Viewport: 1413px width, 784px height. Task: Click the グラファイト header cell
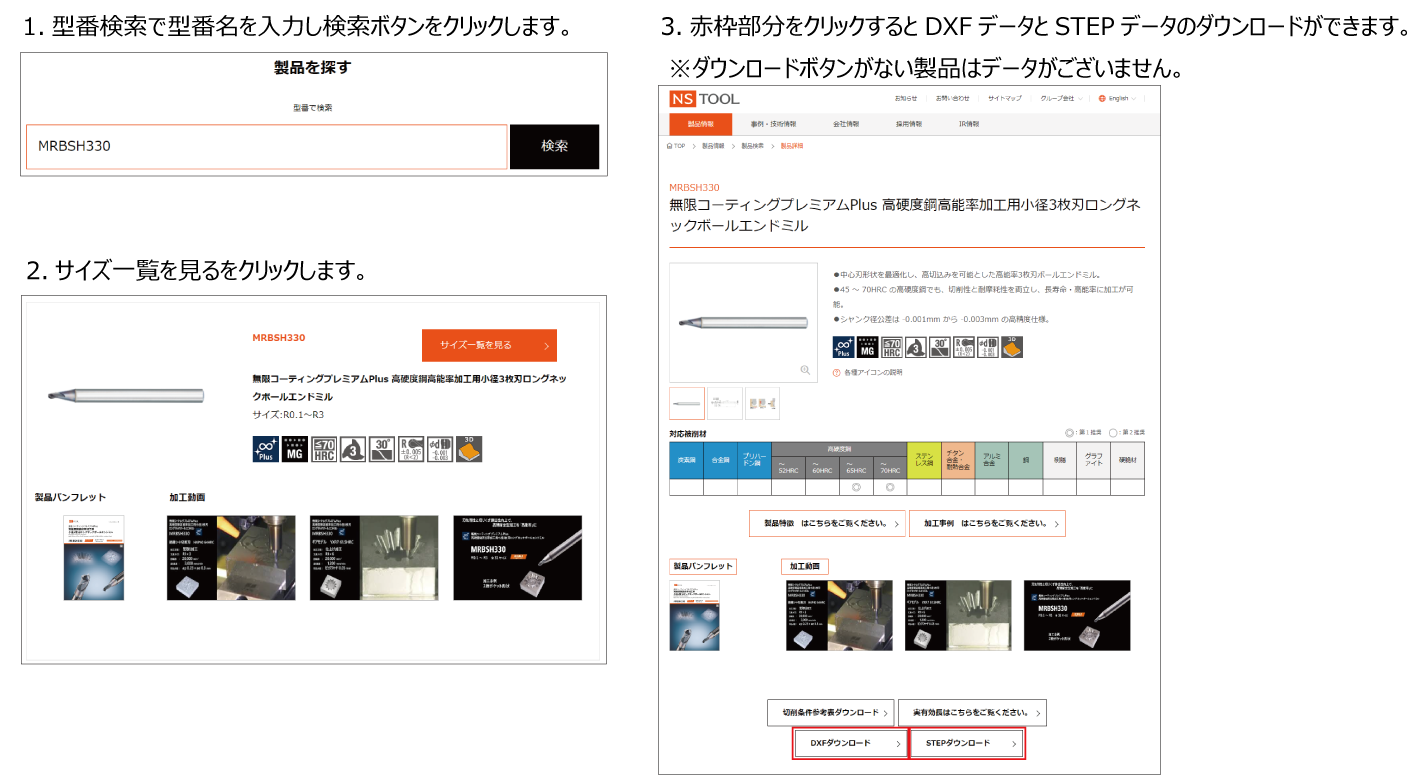coord(1093,461)
